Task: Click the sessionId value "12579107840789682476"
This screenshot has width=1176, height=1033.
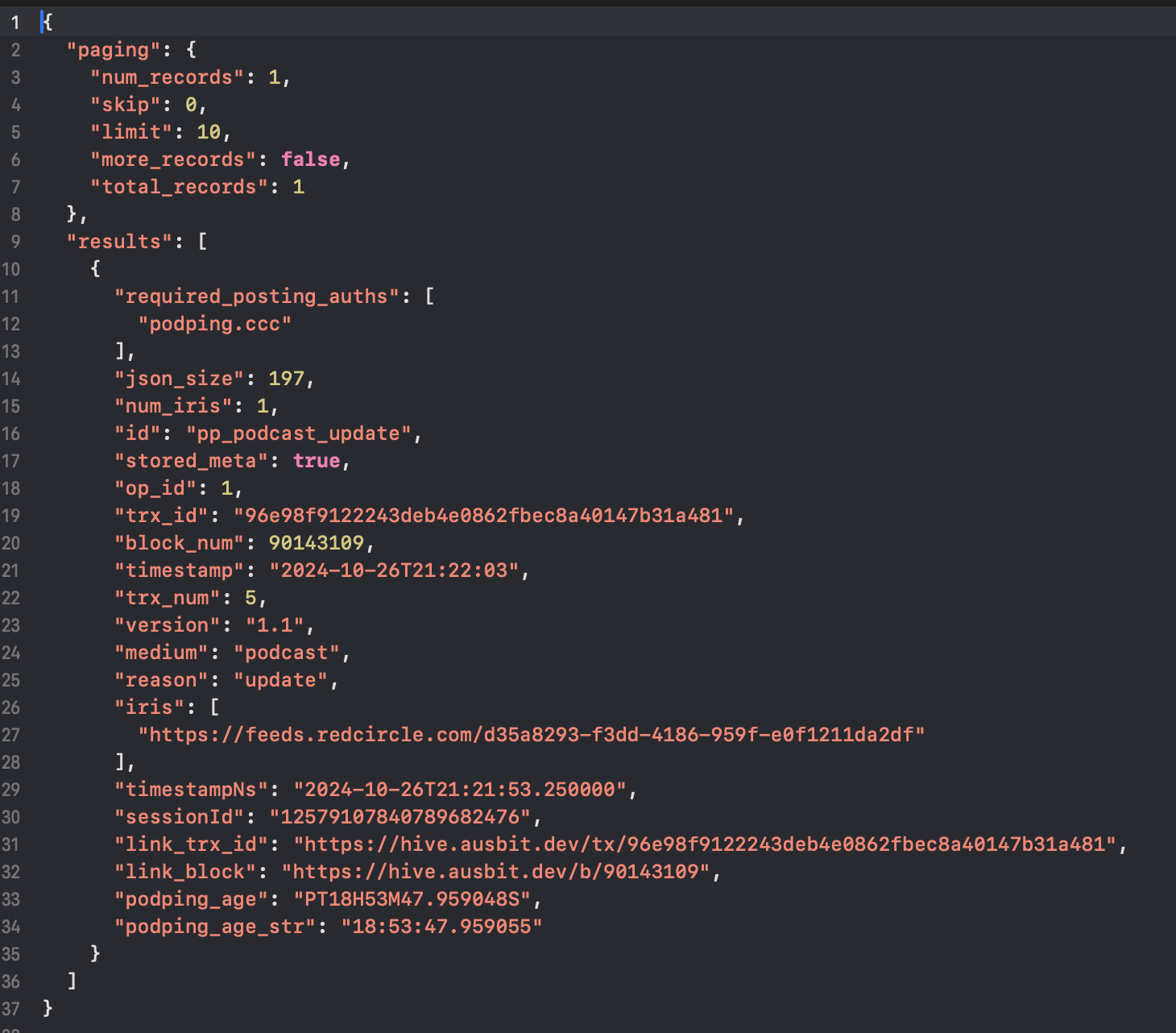Action: 400,817
